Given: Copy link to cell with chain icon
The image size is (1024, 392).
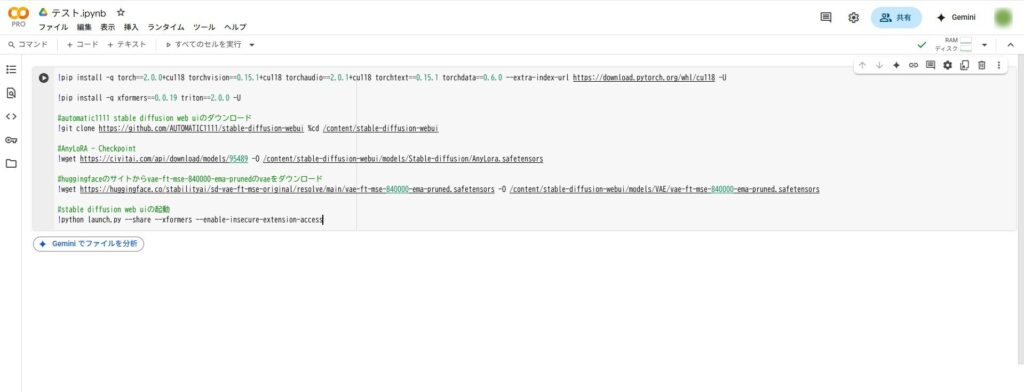Looking at the screenshot, I should 913,65.
